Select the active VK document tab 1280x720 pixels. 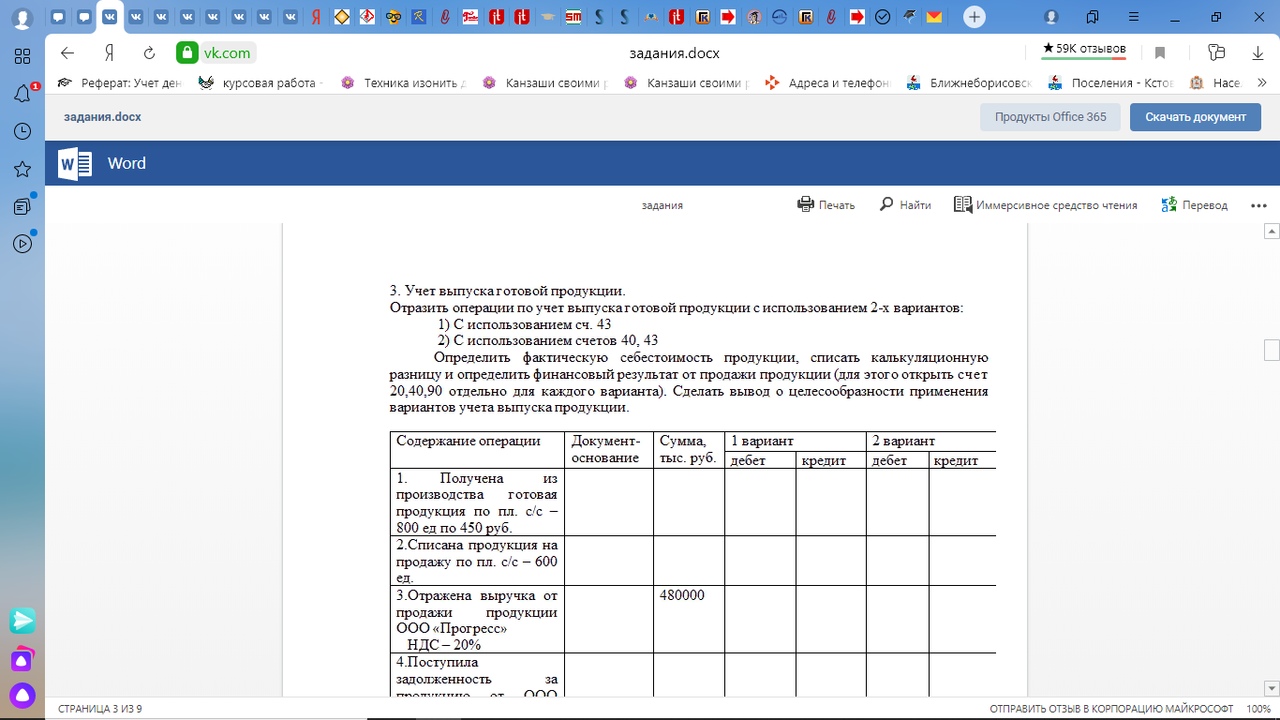click(109, 17)
